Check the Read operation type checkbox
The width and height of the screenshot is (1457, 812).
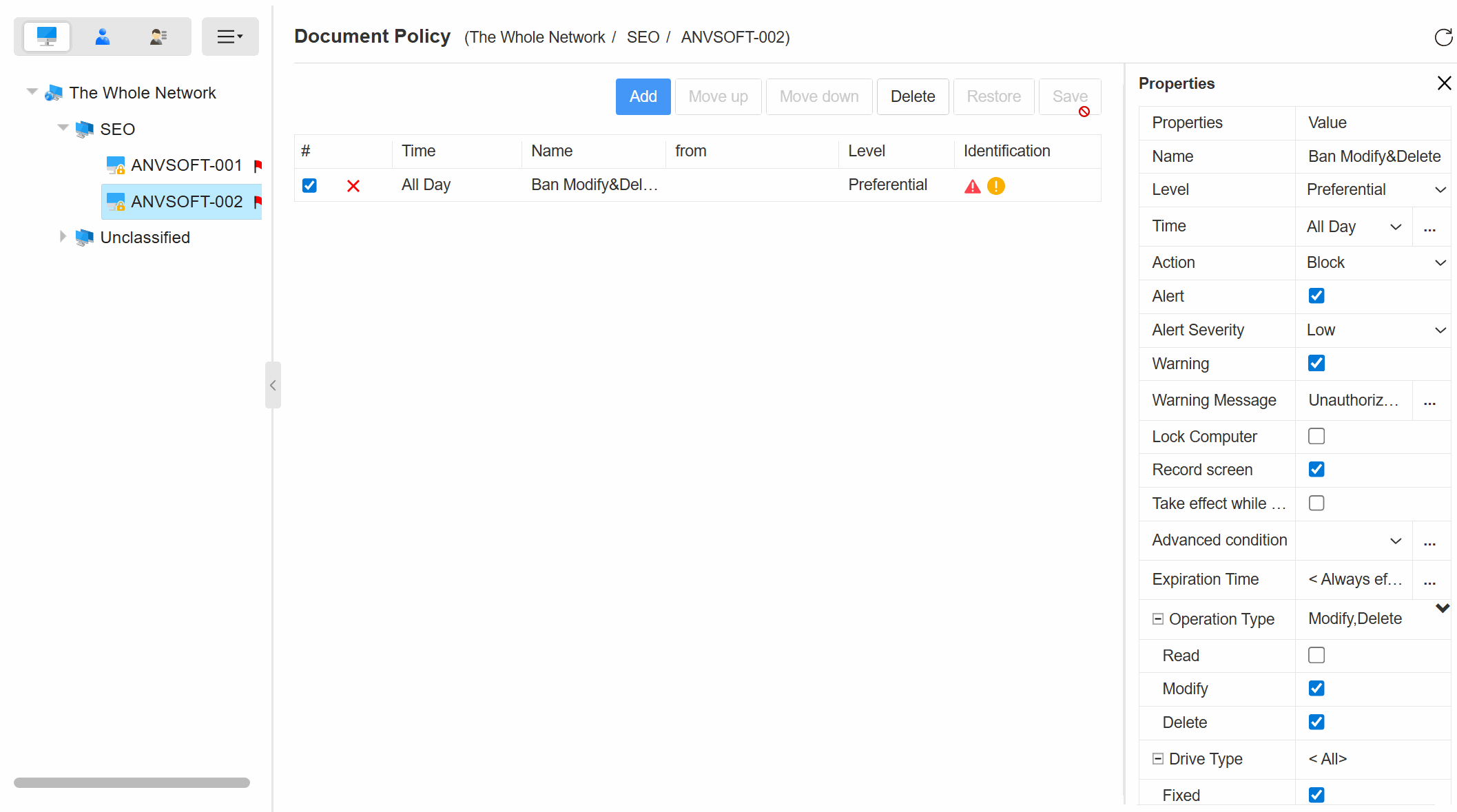(x=1316, y=655)
